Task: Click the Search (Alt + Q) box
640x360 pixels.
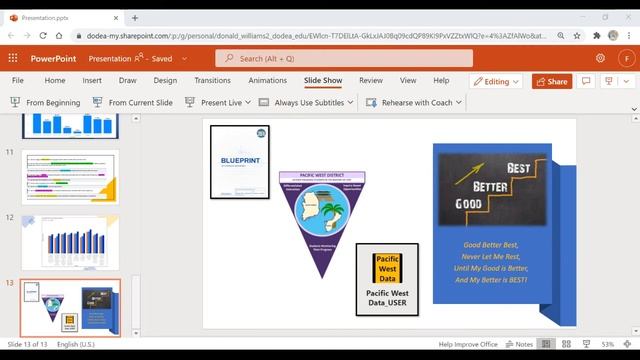Action: tap(344, 58)
